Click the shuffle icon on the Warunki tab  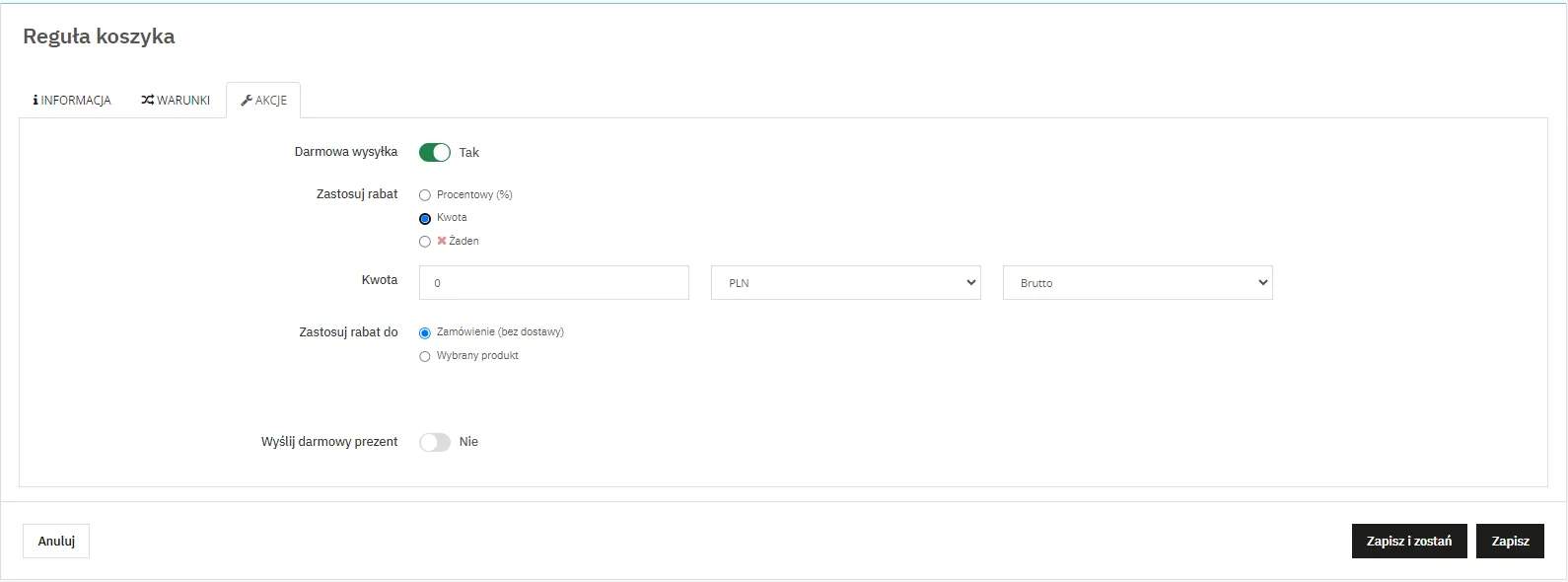pos(147,101)
